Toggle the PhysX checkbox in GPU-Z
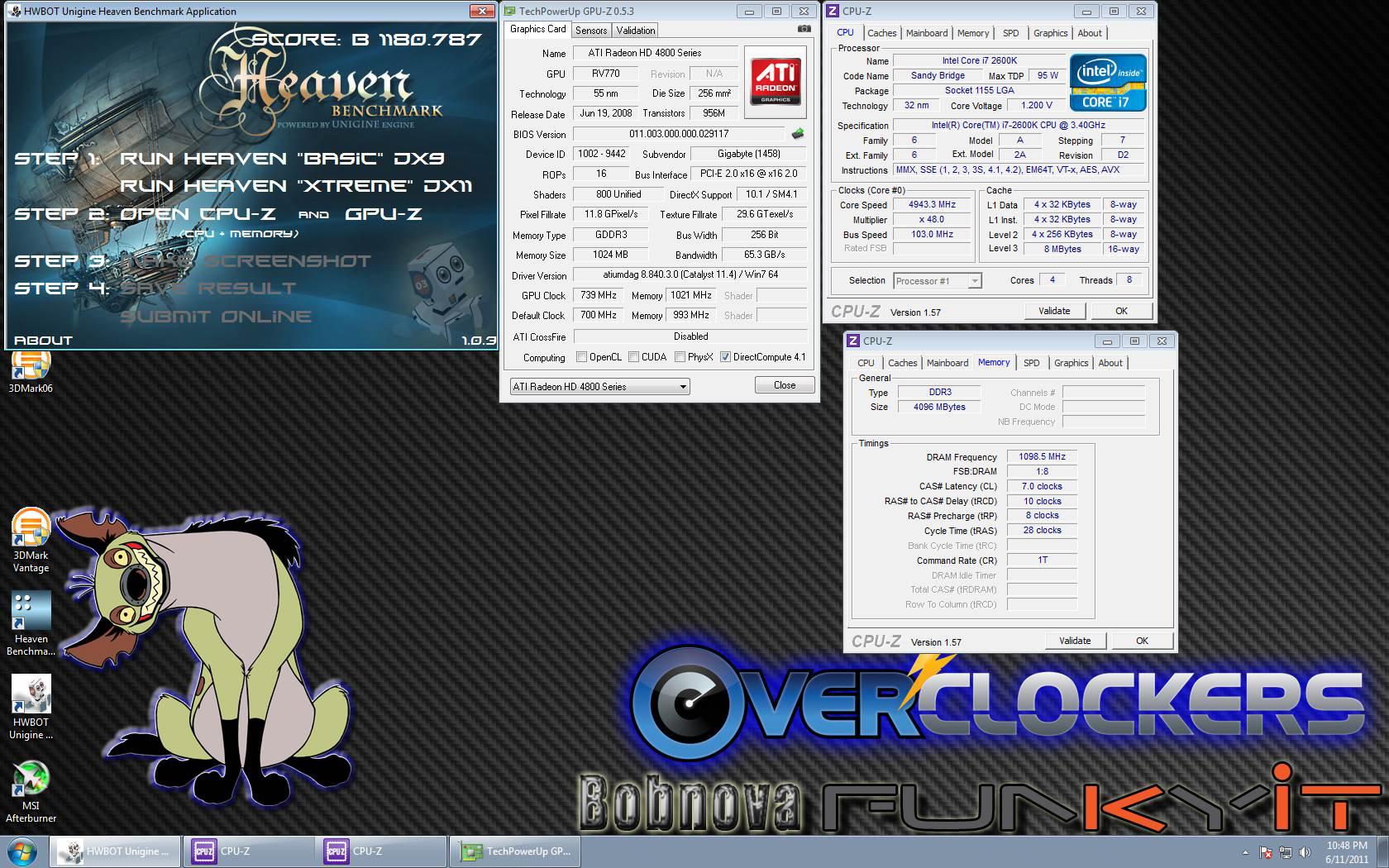This screenshot has width=1389, height=868. [680, 357]
